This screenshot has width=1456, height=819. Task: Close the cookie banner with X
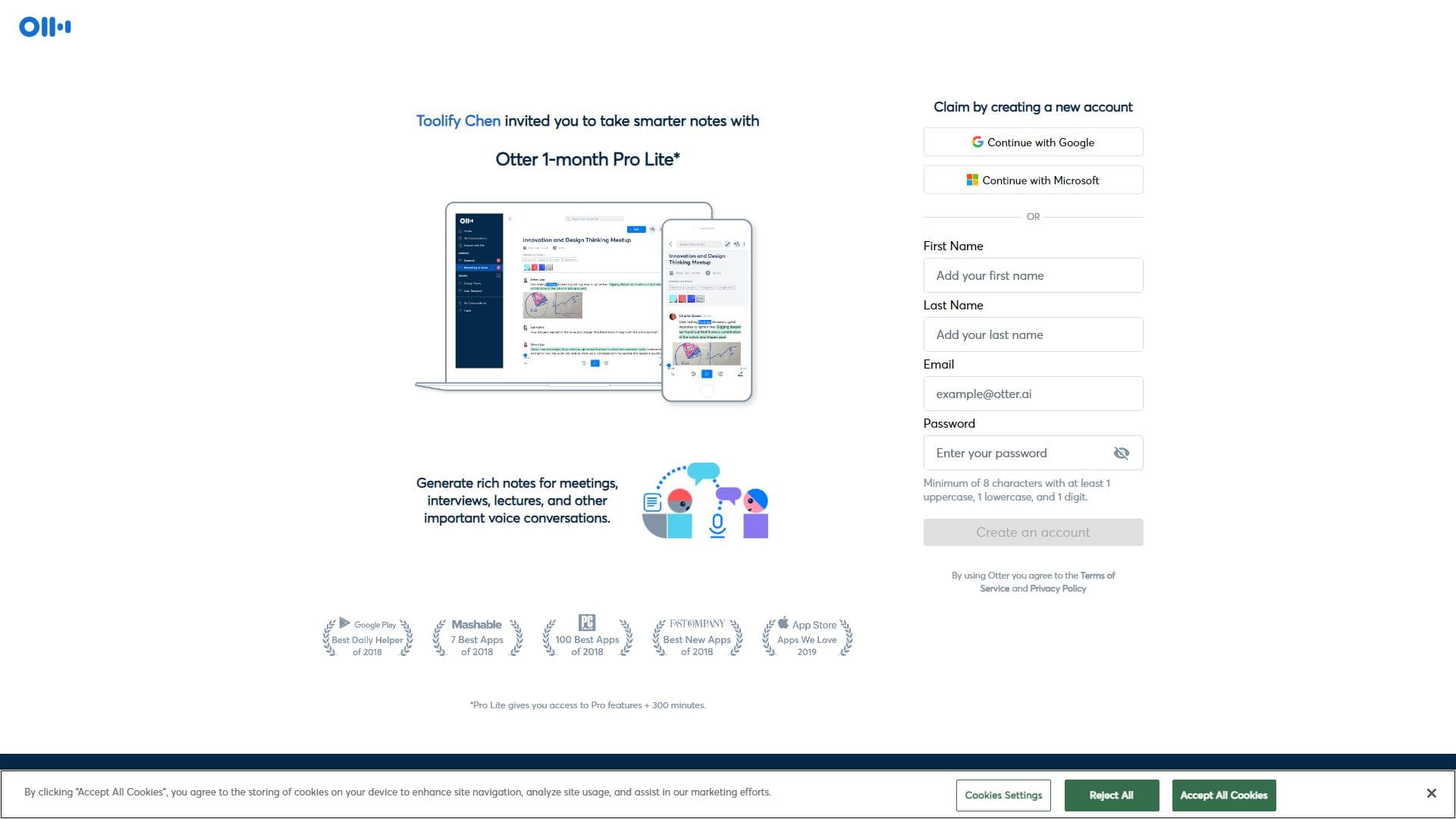(1431, 793)
